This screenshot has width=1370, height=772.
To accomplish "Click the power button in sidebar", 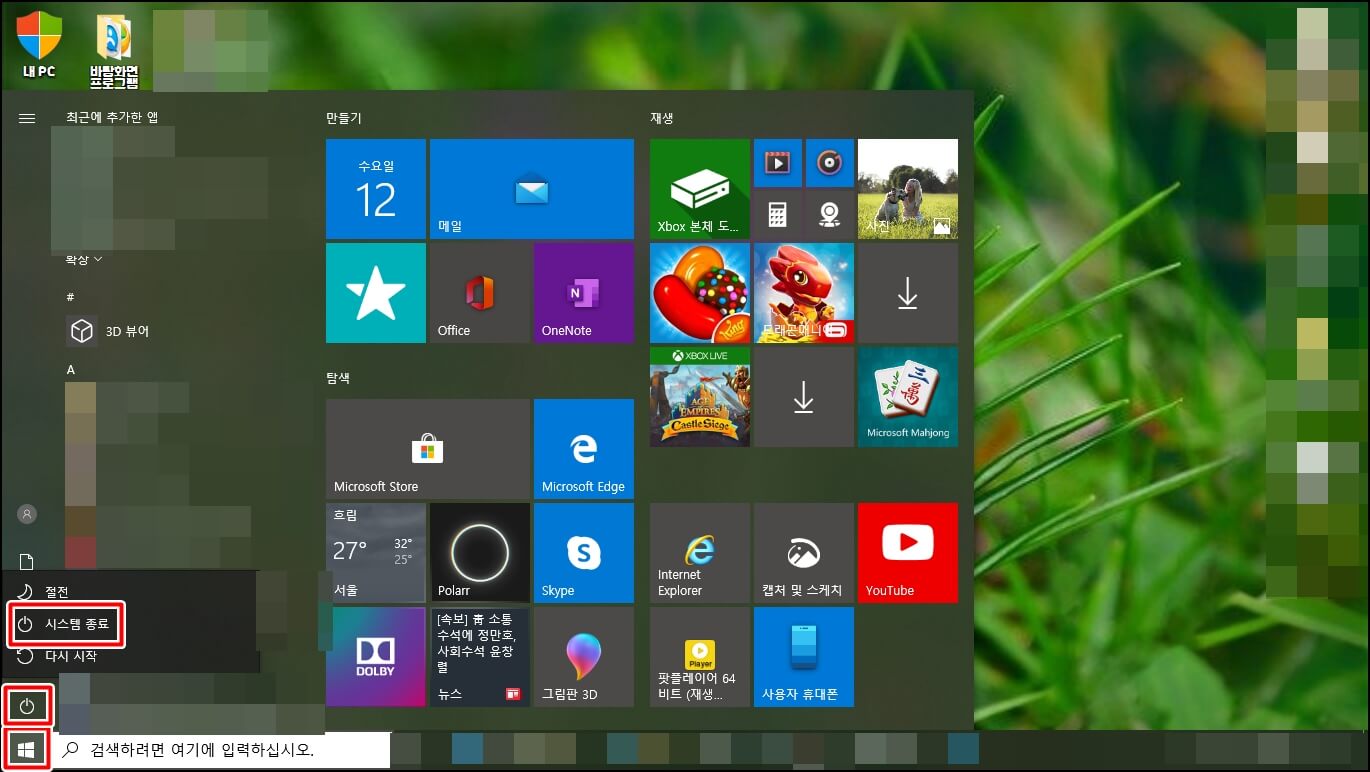I will click(x=27, y=707).
